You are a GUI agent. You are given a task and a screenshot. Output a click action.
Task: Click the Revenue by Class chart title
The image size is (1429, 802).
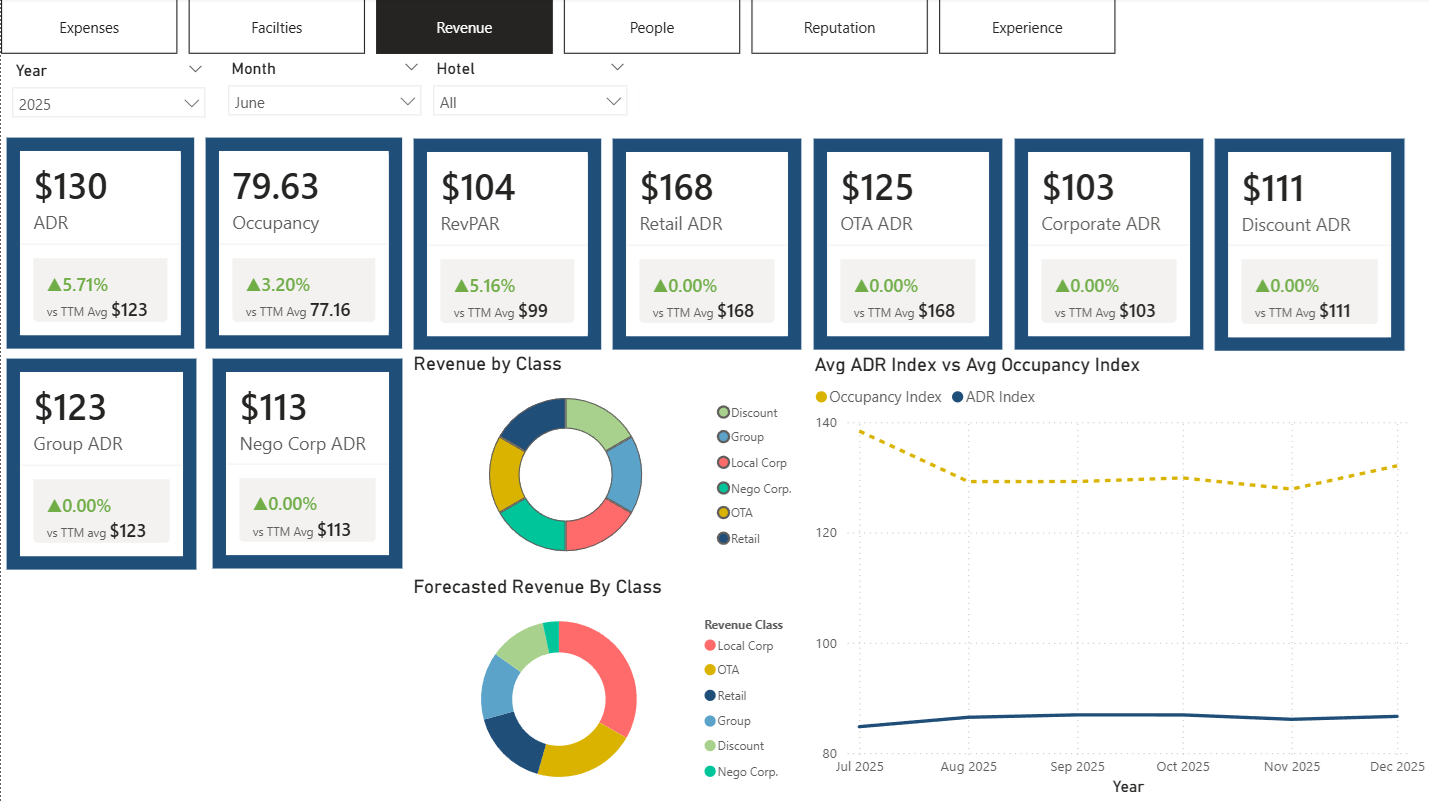tap(487, 364)
